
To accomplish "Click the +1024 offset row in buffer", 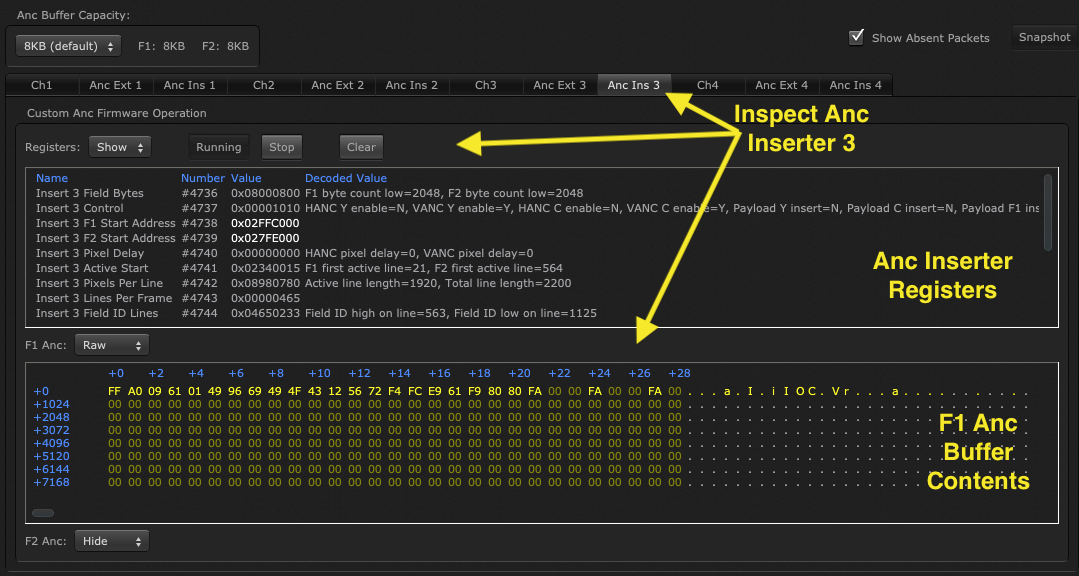I will coord(50,404).
